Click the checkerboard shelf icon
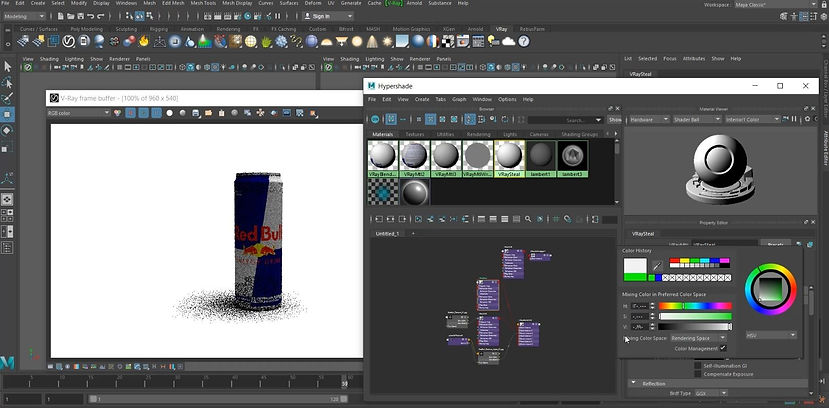Viewport: 829px width, 408px height. click(448, 41)
